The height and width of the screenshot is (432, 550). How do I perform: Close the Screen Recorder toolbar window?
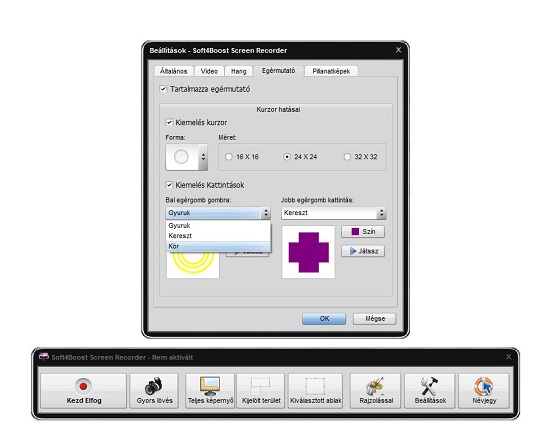[508, 357]
